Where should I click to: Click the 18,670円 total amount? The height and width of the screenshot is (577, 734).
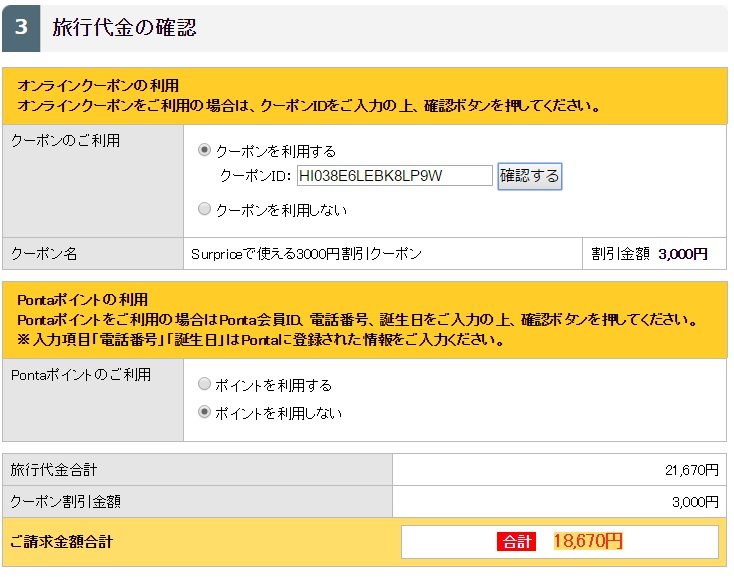click(588, 542)
